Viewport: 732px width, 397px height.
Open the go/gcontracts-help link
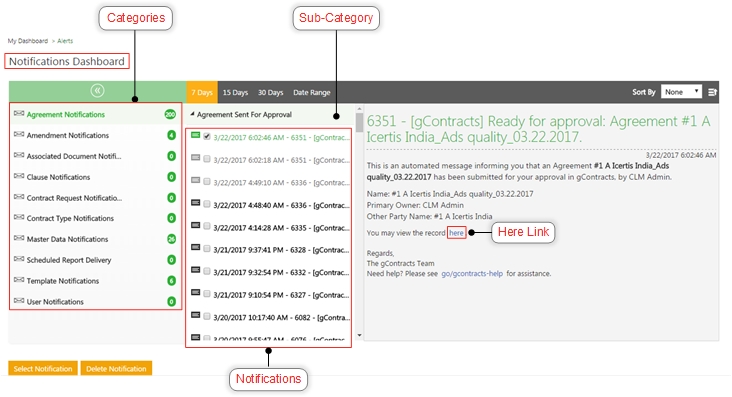(x=472, y=274)
